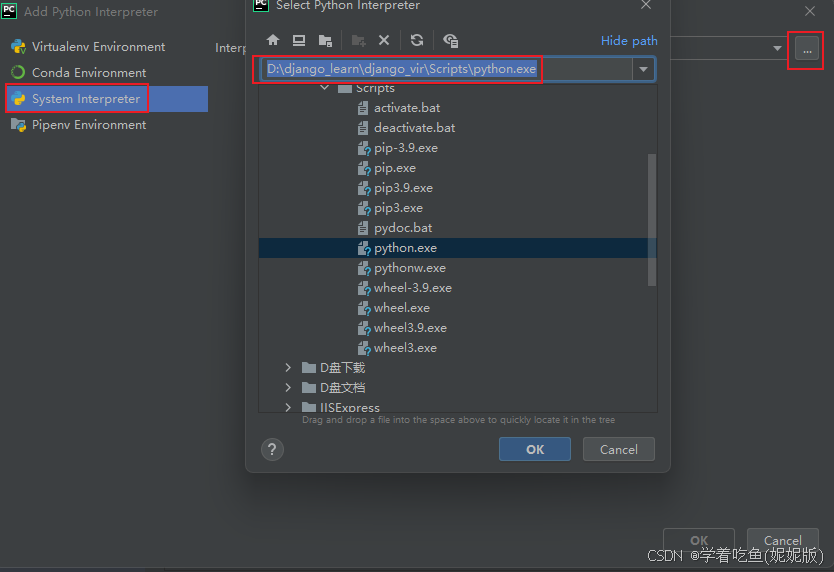Click the Hide path link

tap(629, 41)
